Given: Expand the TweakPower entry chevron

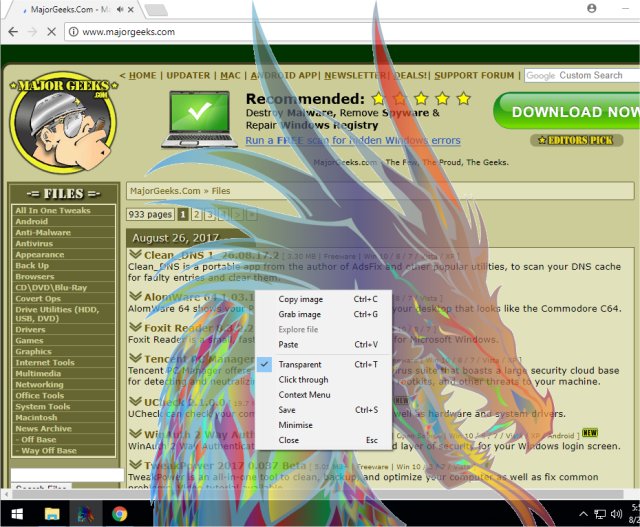Looking at the screenshot, I should [135, 465].
